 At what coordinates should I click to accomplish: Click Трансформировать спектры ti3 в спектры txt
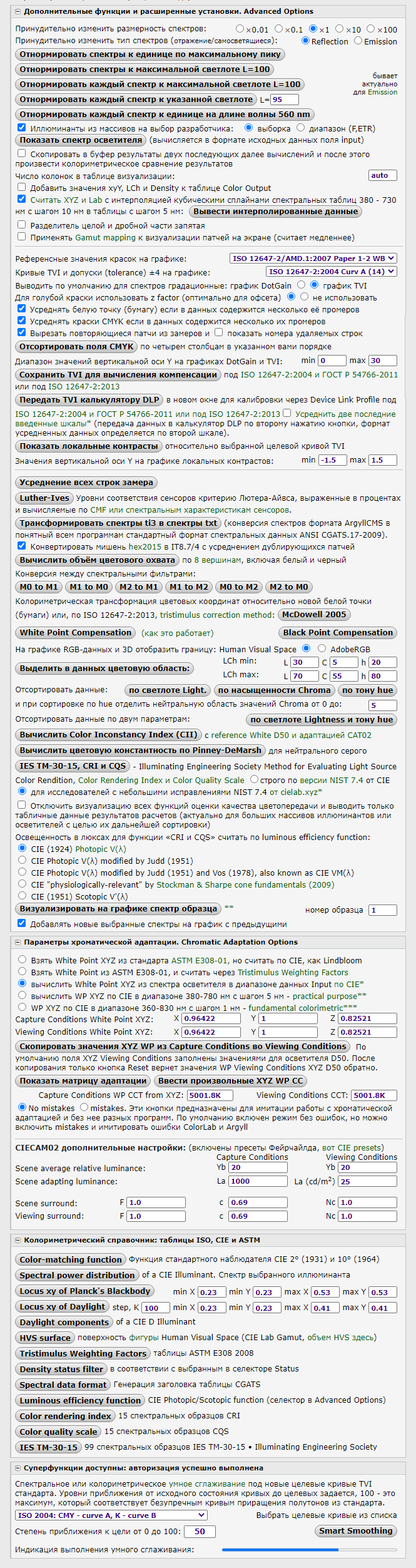118,523
